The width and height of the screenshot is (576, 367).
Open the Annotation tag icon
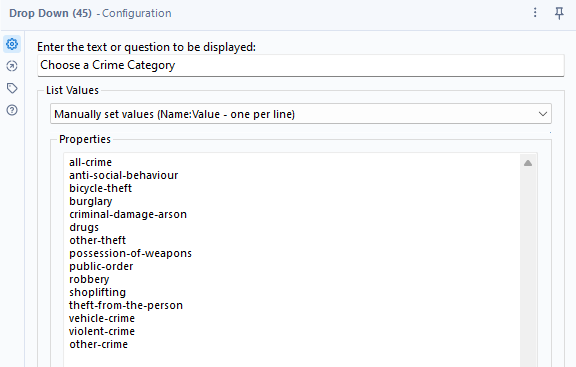click(12, 88)
